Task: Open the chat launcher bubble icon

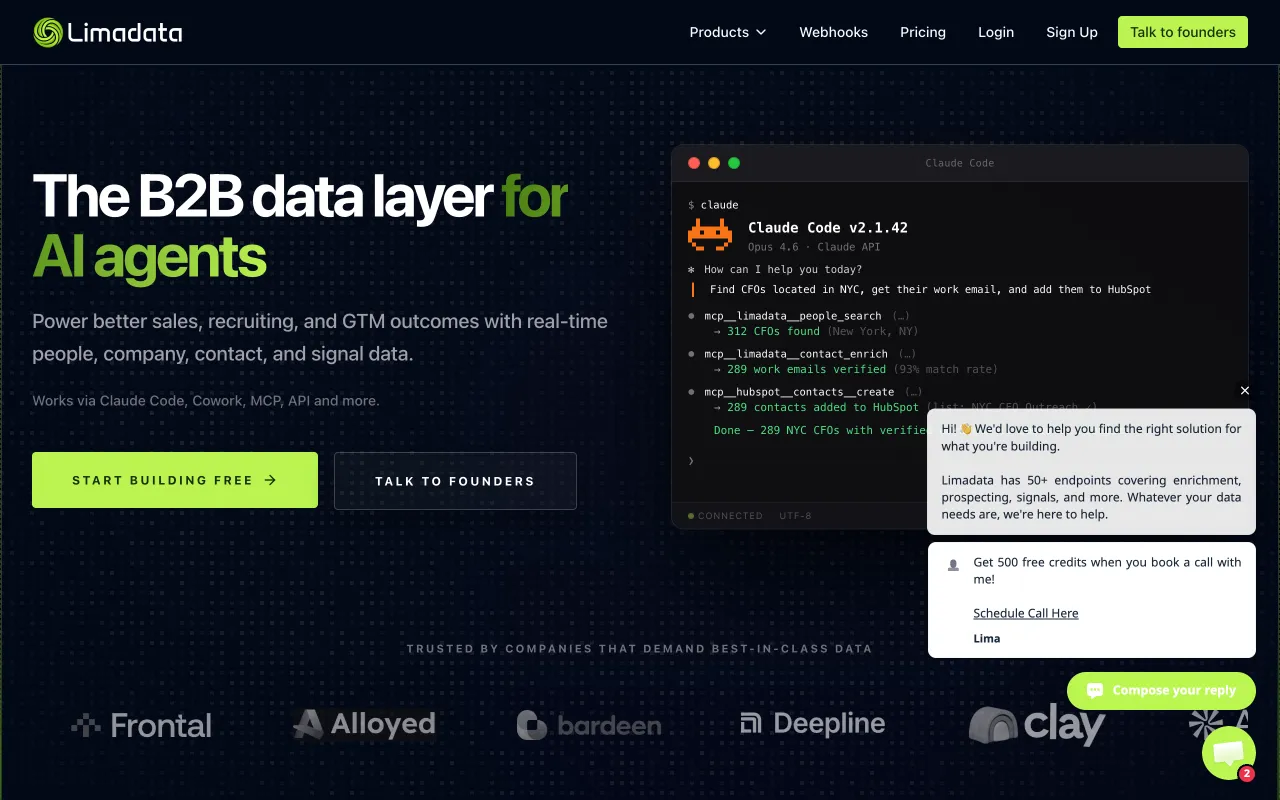Action: pyautogui.click(x=1228, y=753)
